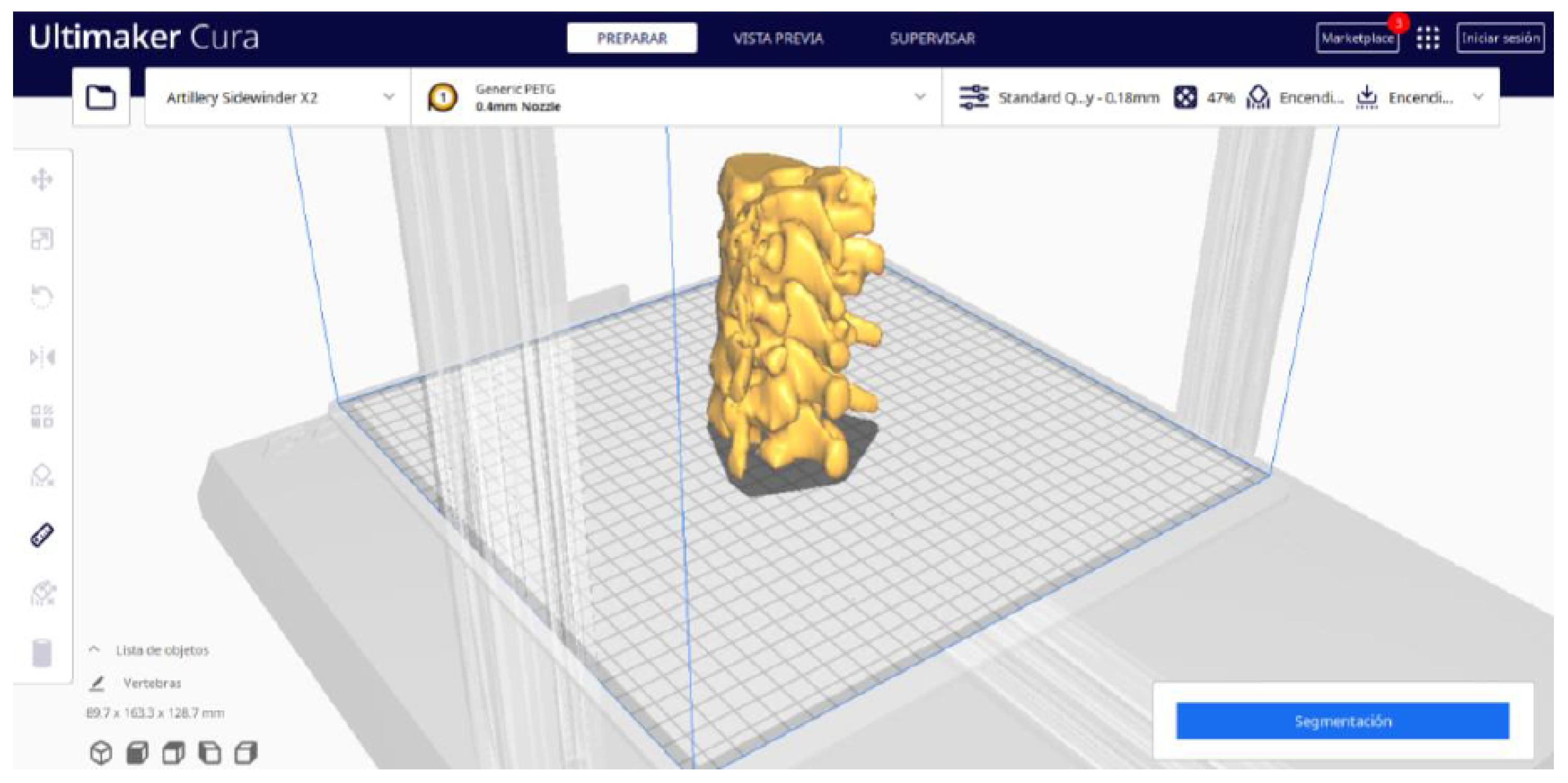Expand the print settings panel chevron
The height and width of the screenshot is (783, 1568).
pyautogui.click(x=1478, y=97)
